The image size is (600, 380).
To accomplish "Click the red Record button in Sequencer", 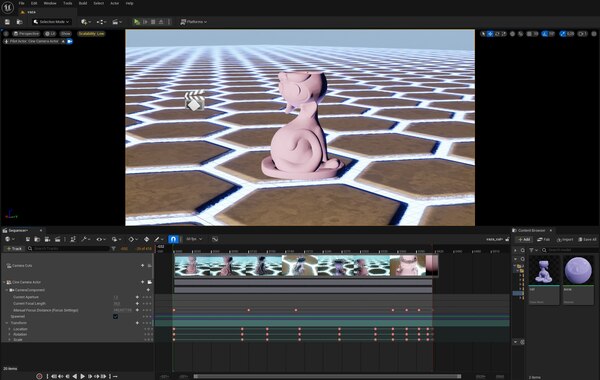I will 39,376.
